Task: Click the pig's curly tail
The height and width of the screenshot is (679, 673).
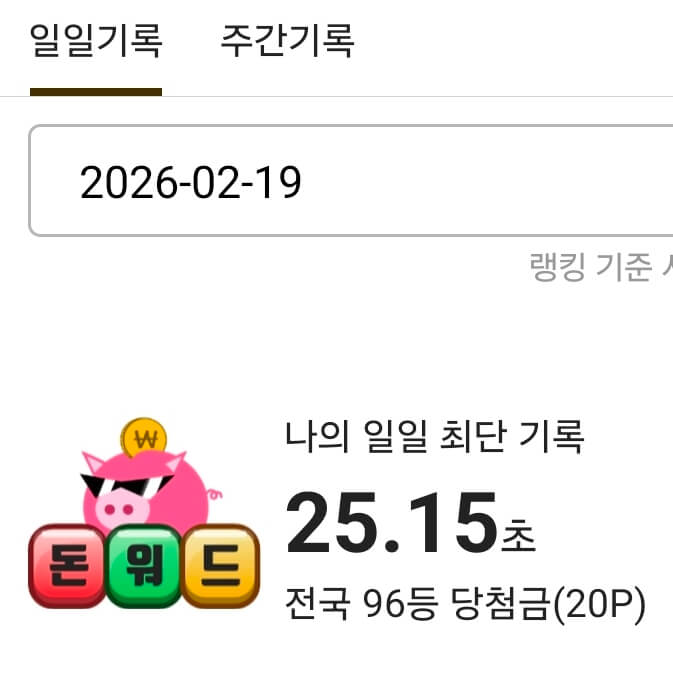Action: [215, 494]
